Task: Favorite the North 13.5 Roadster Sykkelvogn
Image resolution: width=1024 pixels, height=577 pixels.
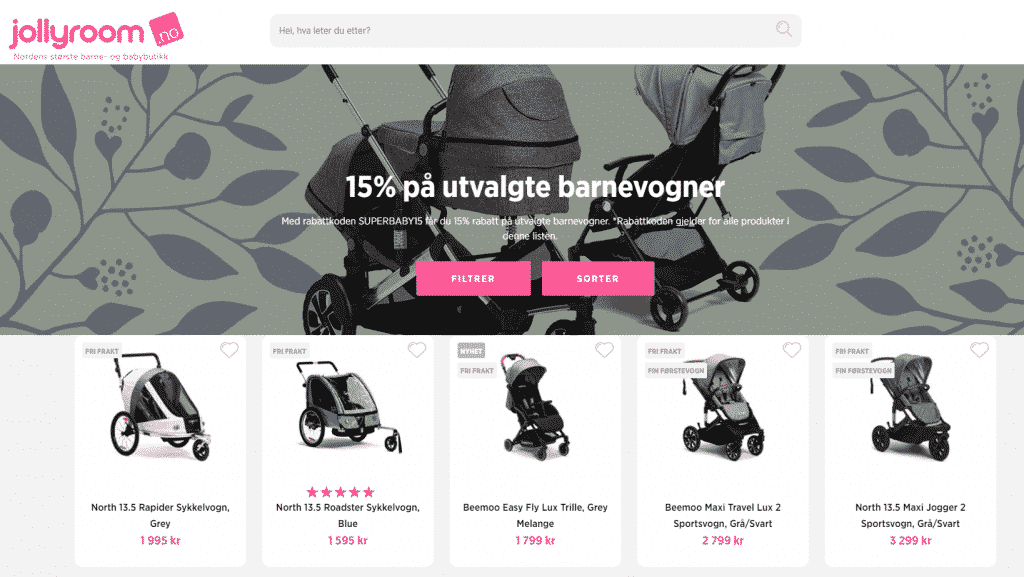Action: [x=417, y=350]
